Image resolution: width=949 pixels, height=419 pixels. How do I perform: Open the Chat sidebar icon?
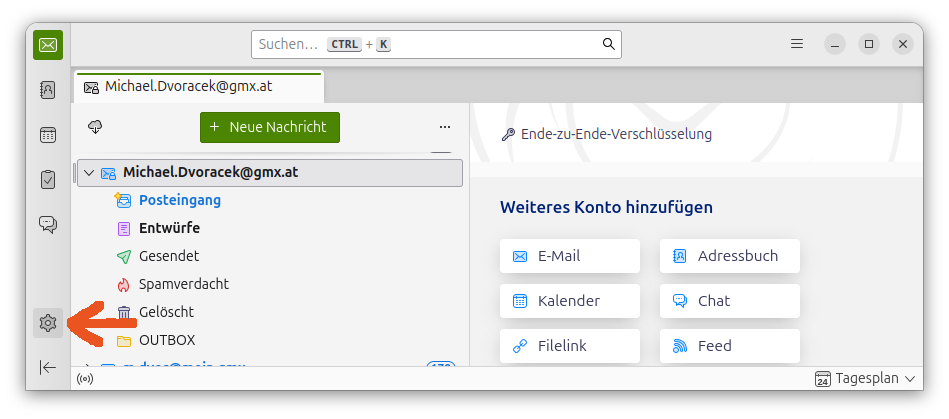coord(47,224)
